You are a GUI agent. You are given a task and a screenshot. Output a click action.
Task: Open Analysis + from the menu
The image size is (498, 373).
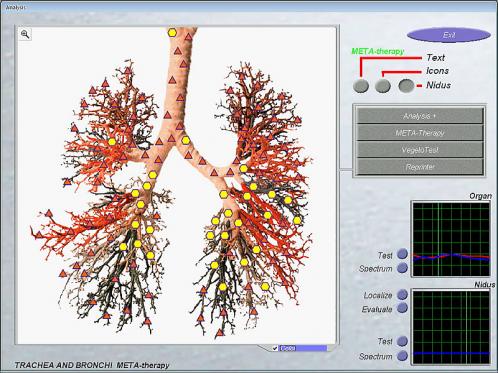coord(420,116)
